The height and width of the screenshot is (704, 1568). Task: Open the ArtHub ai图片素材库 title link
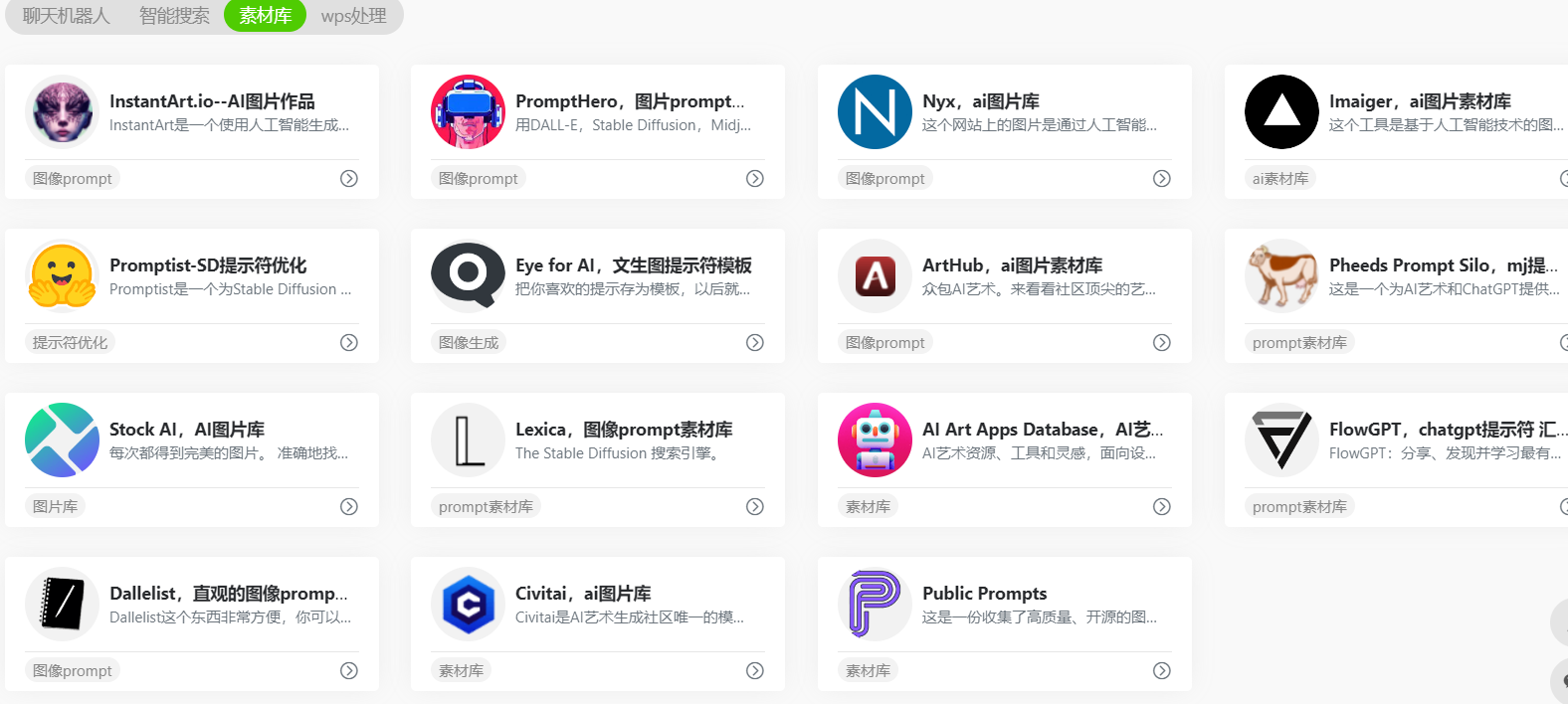1012,265
